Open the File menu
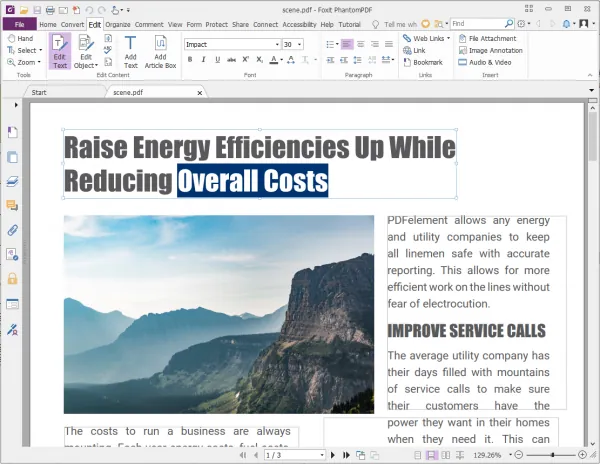 click(20, 24)
